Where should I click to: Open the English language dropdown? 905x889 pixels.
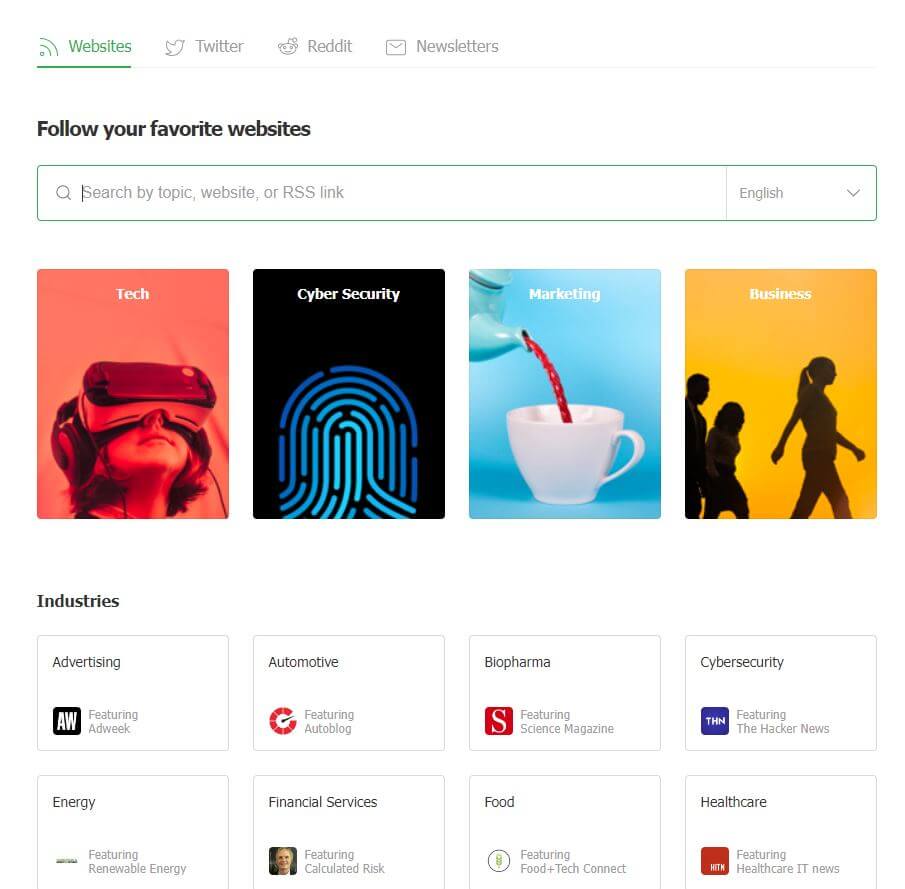[x=801, y=193]
